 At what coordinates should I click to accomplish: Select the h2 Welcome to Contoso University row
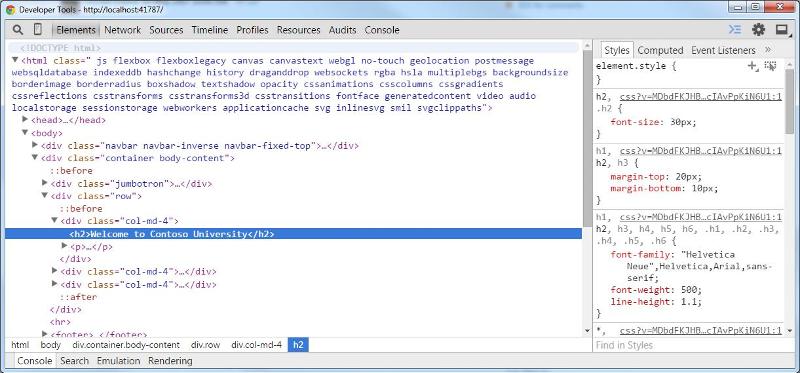coord(293,234)
